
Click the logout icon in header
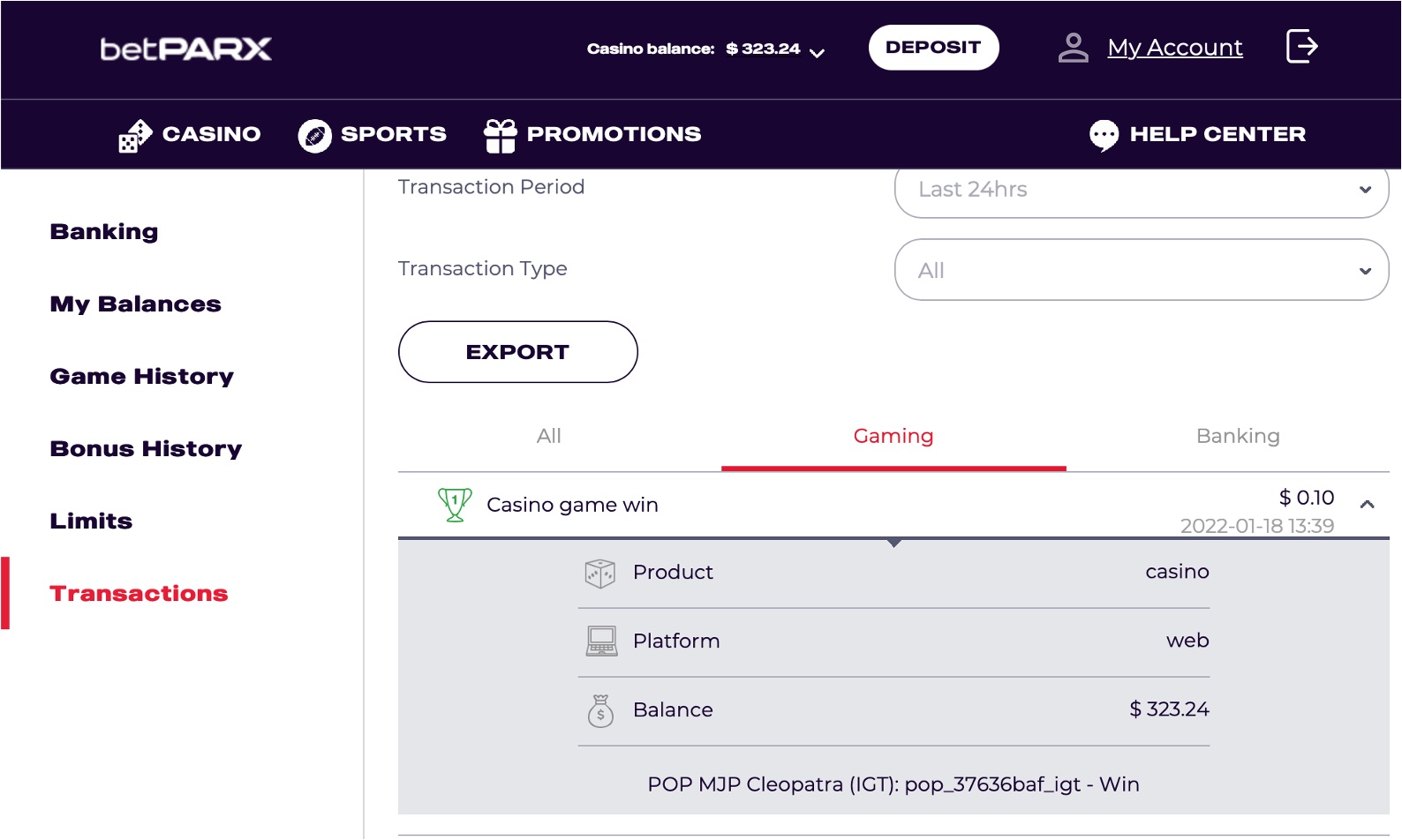pos(1302,46)
